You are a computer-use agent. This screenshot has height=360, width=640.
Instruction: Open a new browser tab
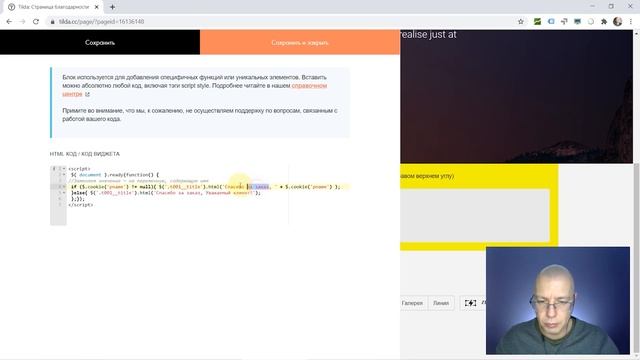112,7
